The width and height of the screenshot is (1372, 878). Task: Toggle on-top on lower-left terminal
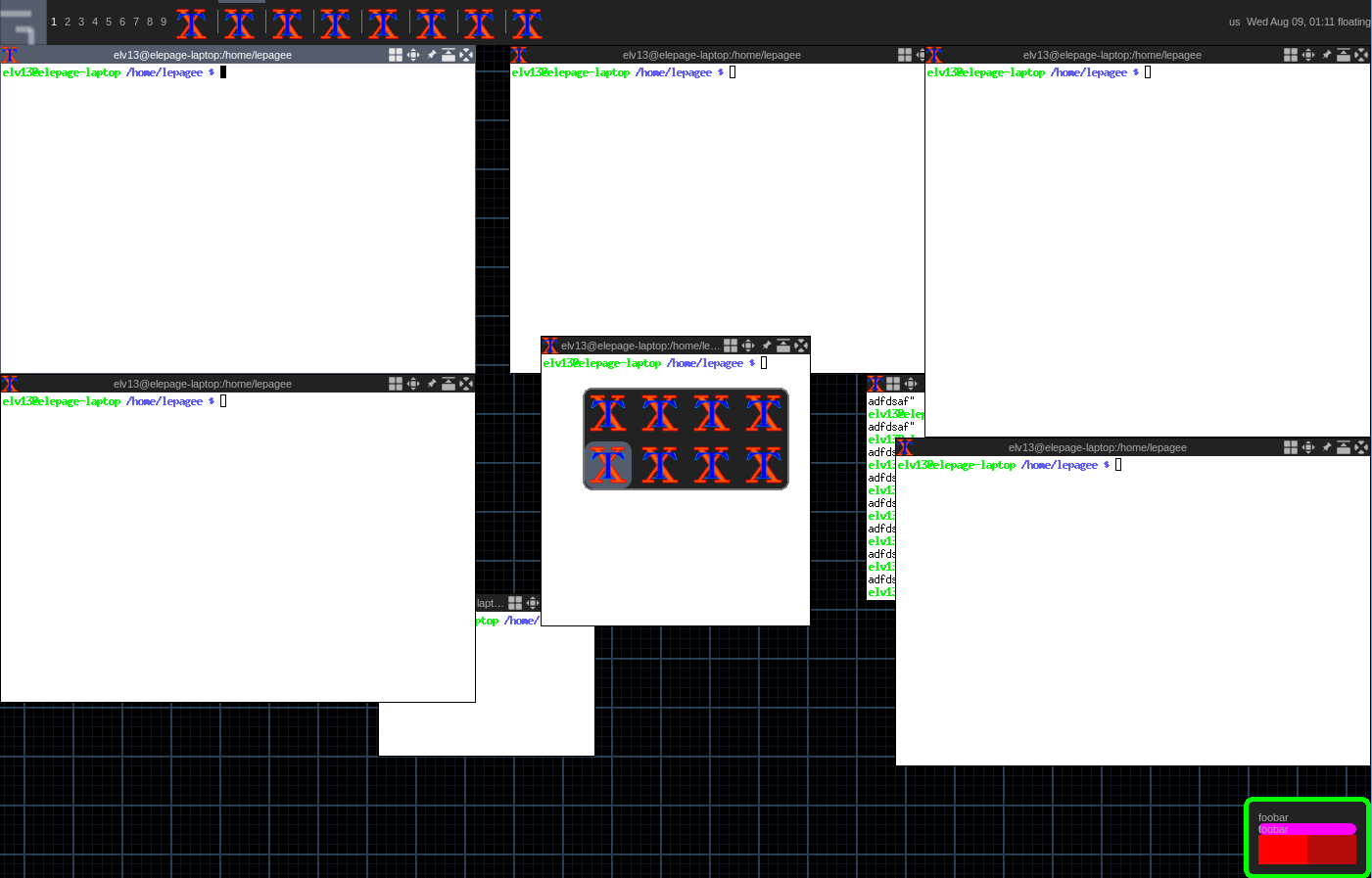tap(449, 384)
